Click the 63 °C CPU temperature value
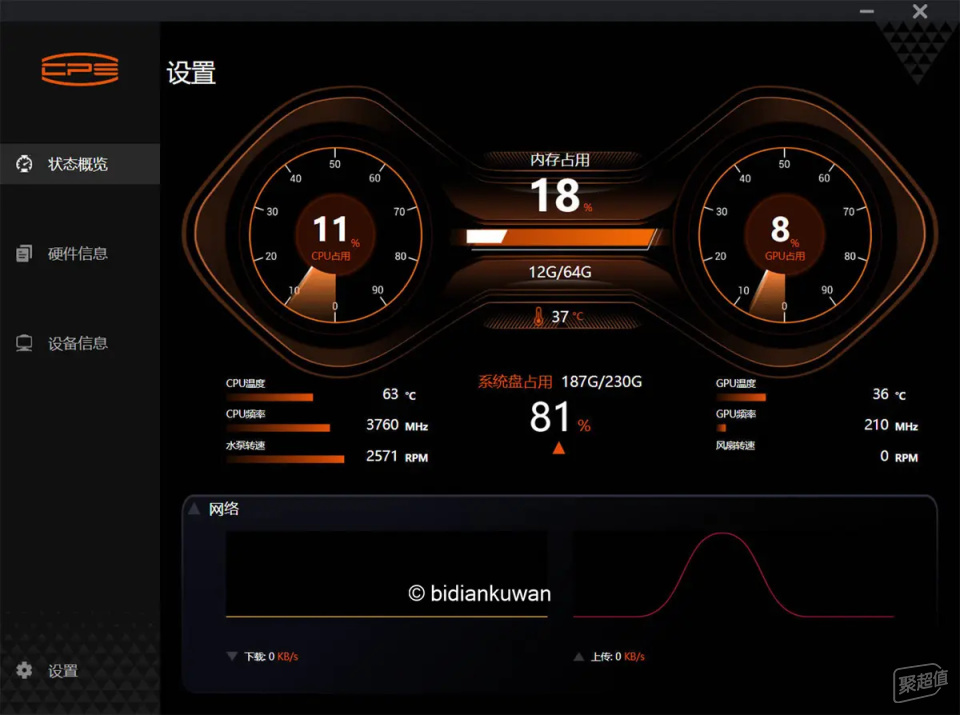Image resolution: width=960 pixels, height=715 pixels. (399, 394)
